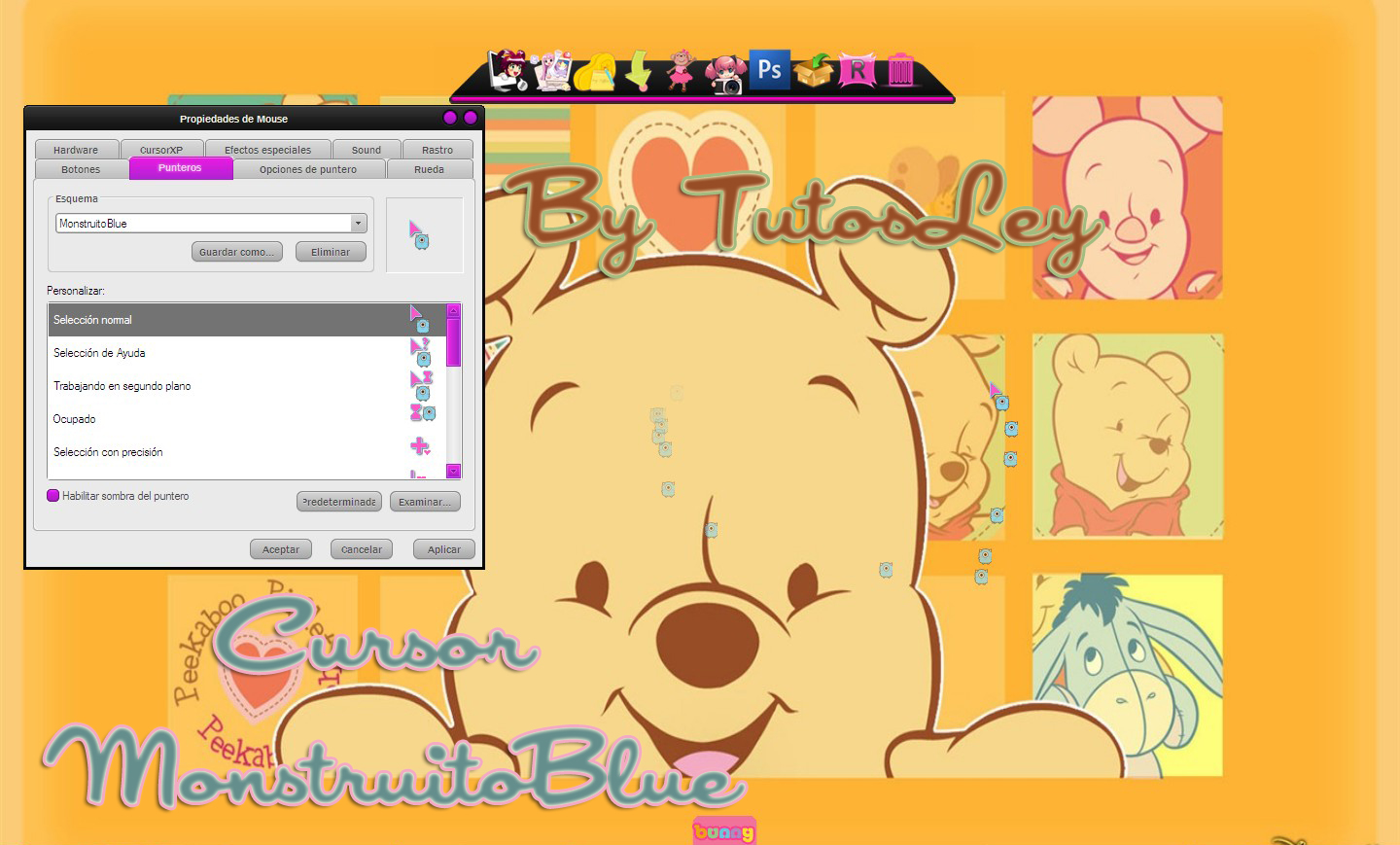This screenshot has width=1400, height=845.
Task: Click the Examinar... button
Action: [425, 502]
